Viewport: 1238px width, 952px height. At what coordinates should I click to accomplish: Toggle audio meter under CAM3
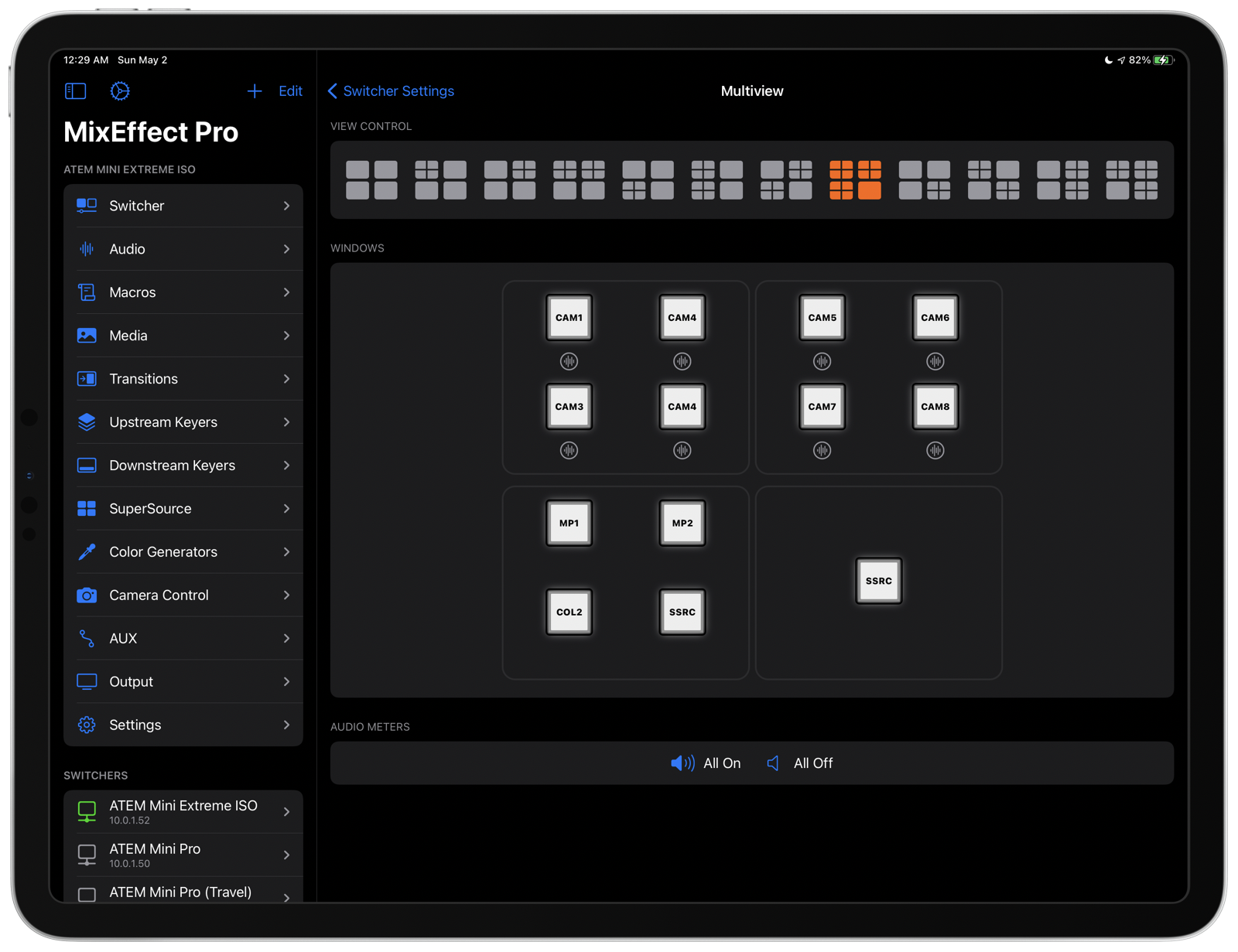coord(569,450)
